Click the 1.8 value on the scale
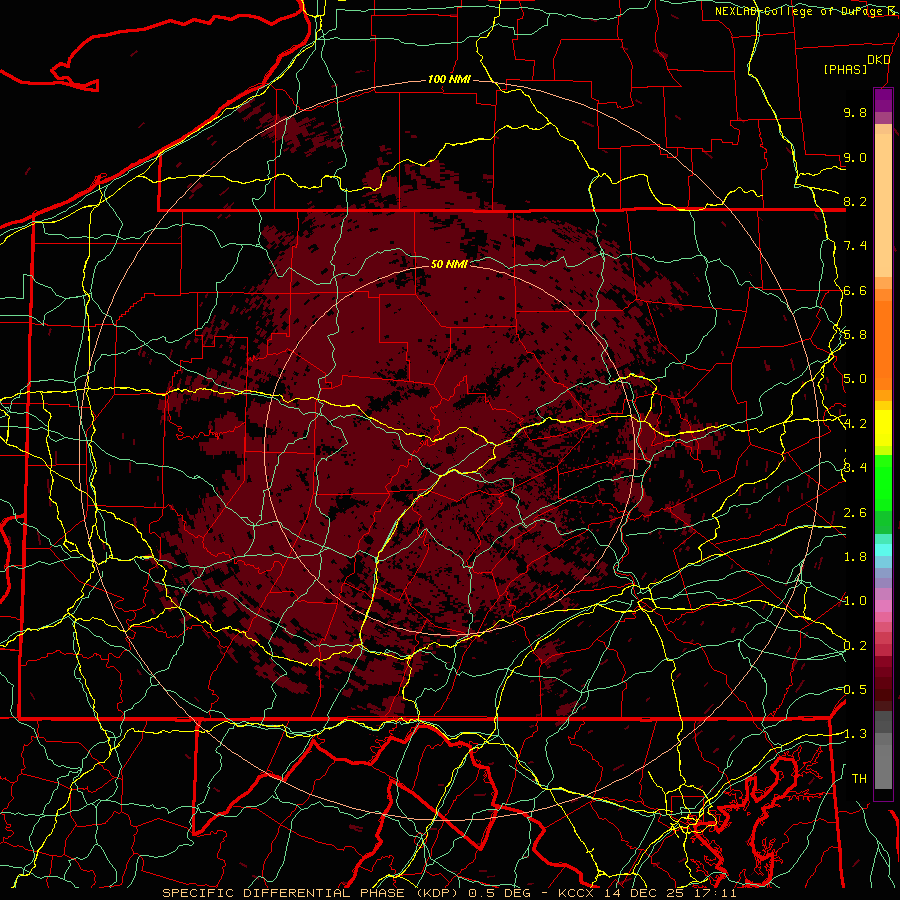The height and width of the screenshot is (900, 900). pos(855,557)
